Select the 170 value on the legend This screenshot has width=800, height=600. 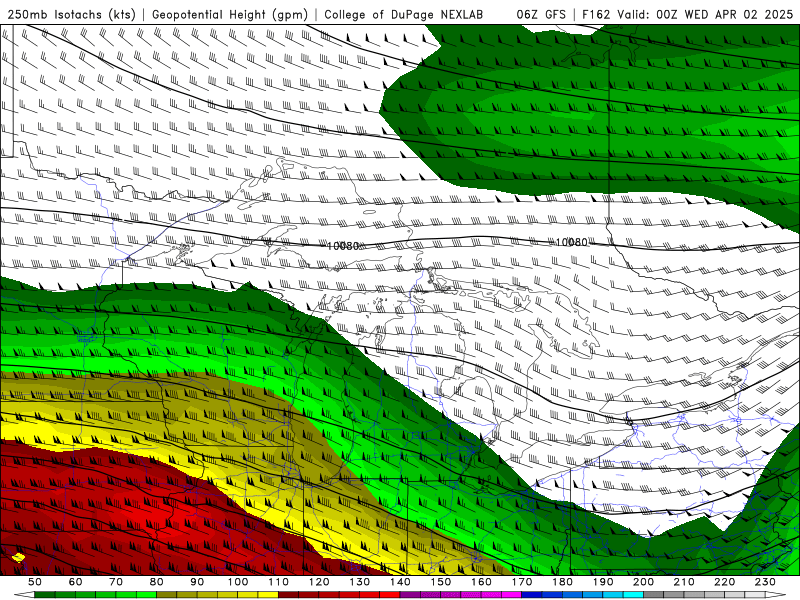pyautogui.click(x=522, y=582)
